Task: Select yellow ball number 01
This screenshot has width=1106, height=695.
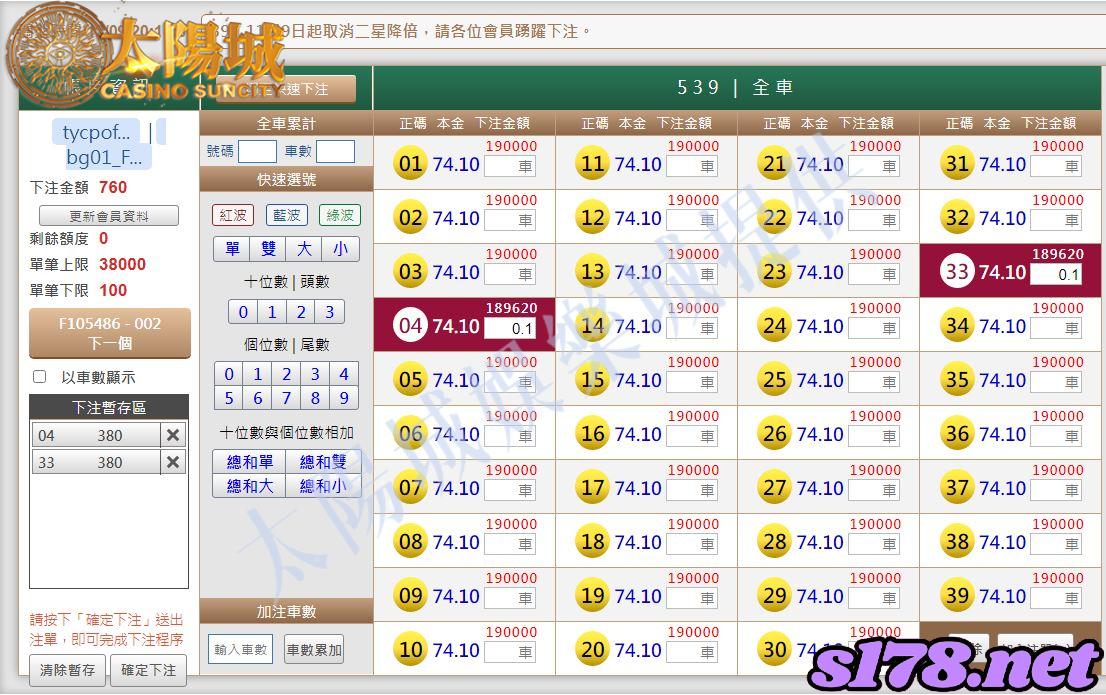Action: pyautogui.click(x=410, y=164)
